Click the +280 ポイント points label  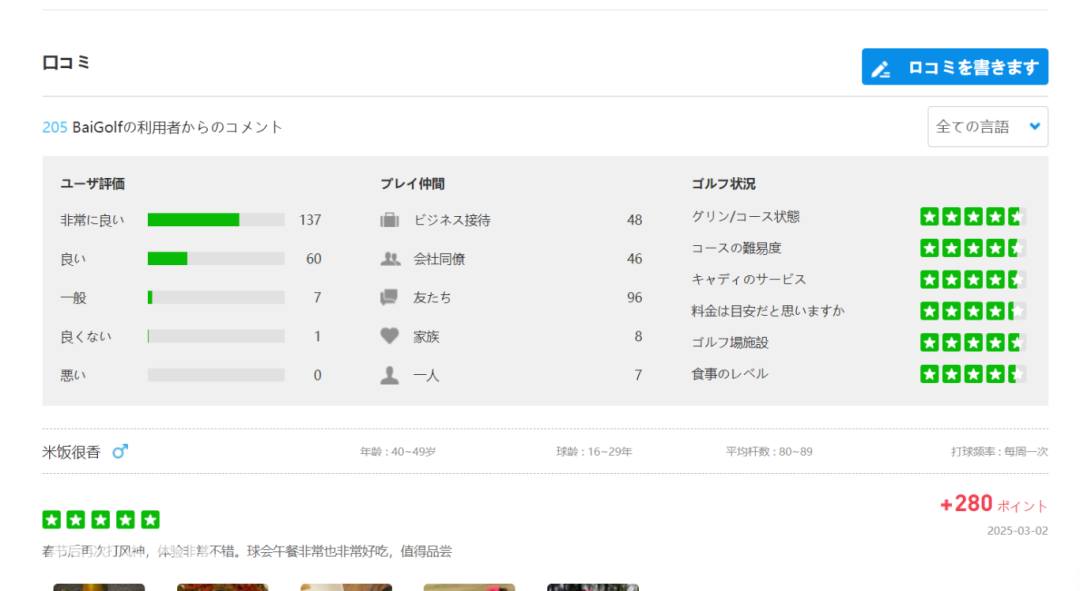(992, 504)
